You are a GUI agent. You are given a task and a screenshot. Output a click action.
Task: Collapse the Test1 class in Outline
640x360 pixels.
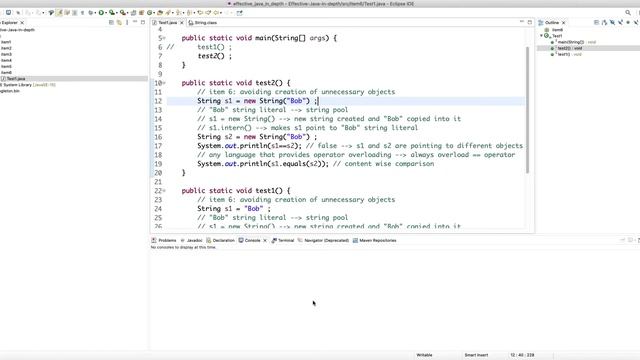[x=542, y=36]
